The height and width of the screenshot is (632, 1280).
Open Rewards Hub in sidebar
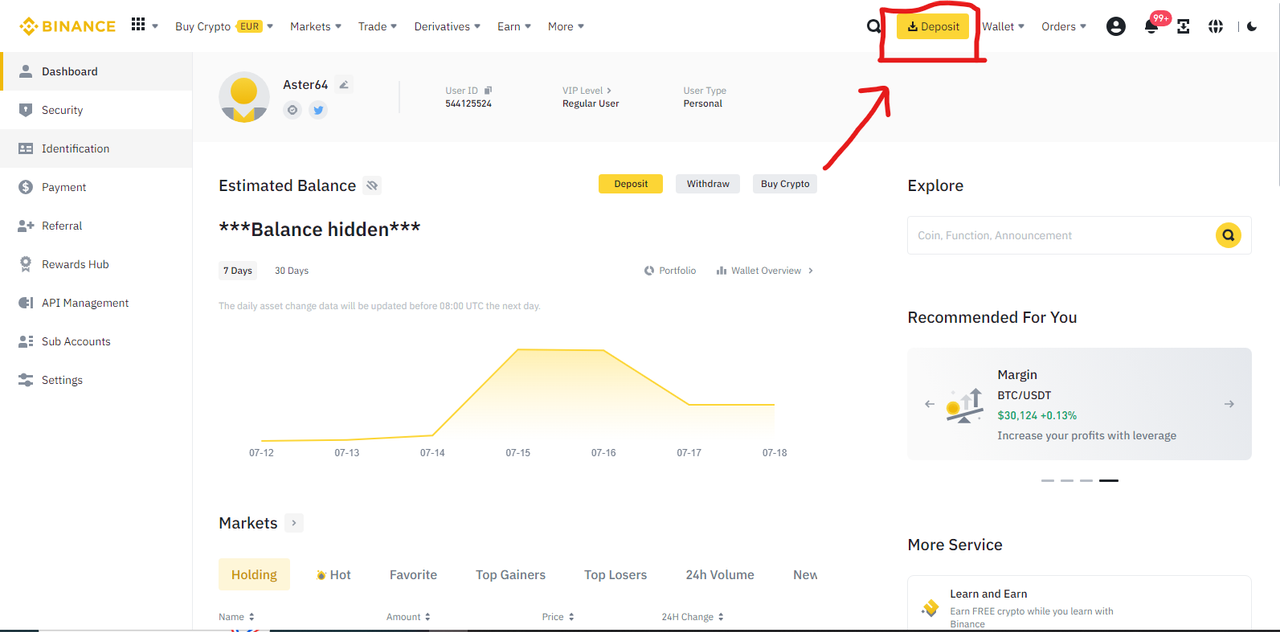pos(96,264)
